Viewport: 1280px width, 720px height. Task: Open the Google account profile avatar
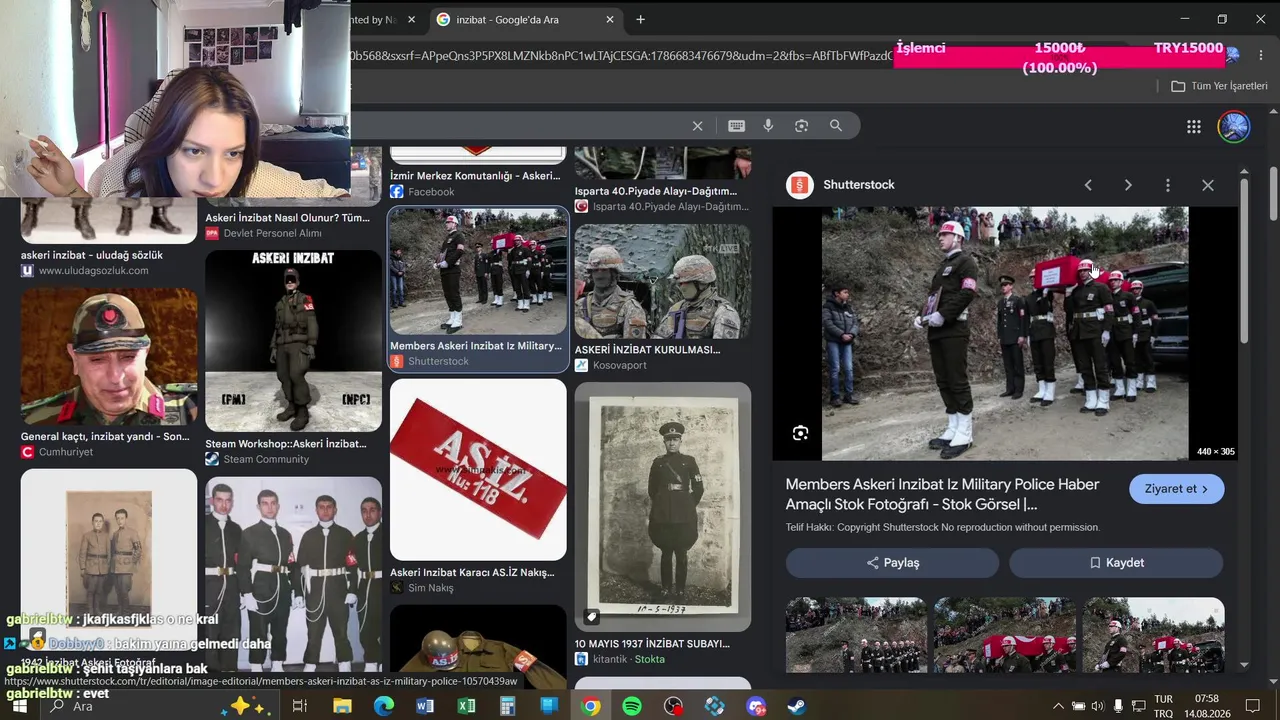coord(1233,126)
